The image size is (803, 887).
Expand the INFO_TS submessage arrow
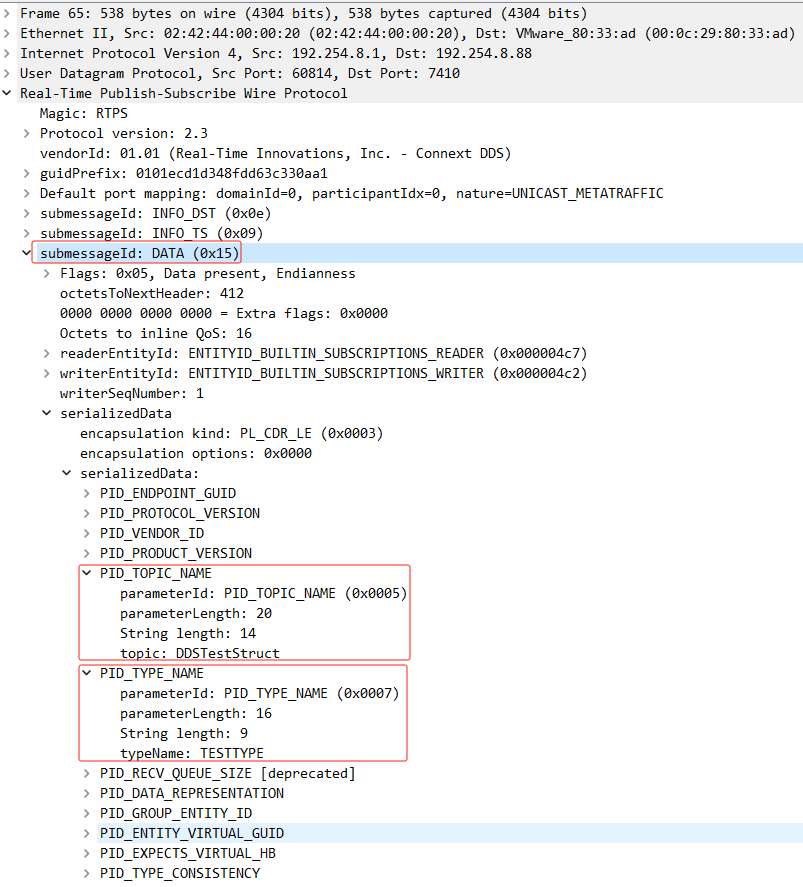pos(27,233)
